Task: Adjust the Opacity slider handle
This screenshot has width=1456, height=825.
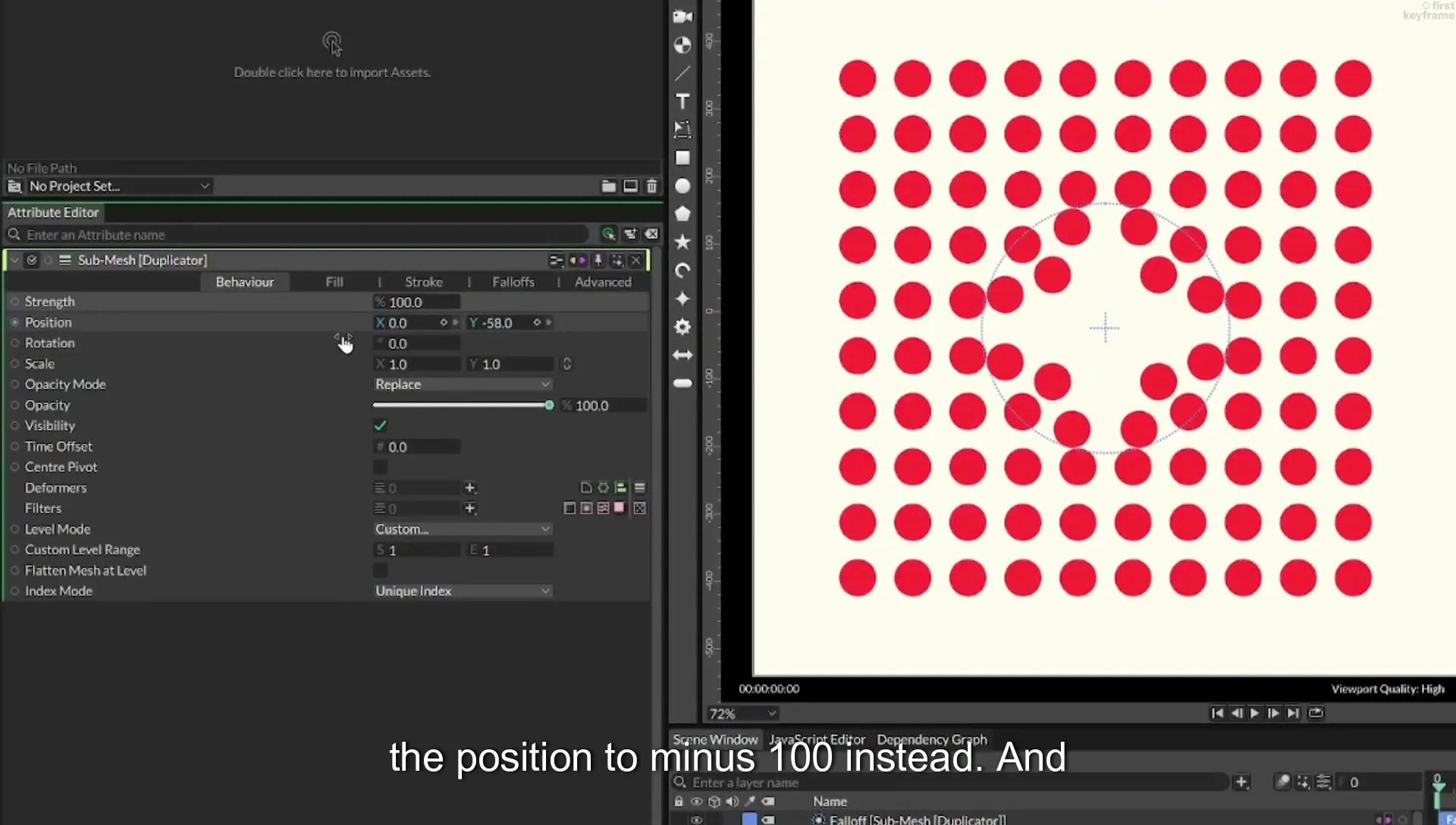Action: coord(549,406)
